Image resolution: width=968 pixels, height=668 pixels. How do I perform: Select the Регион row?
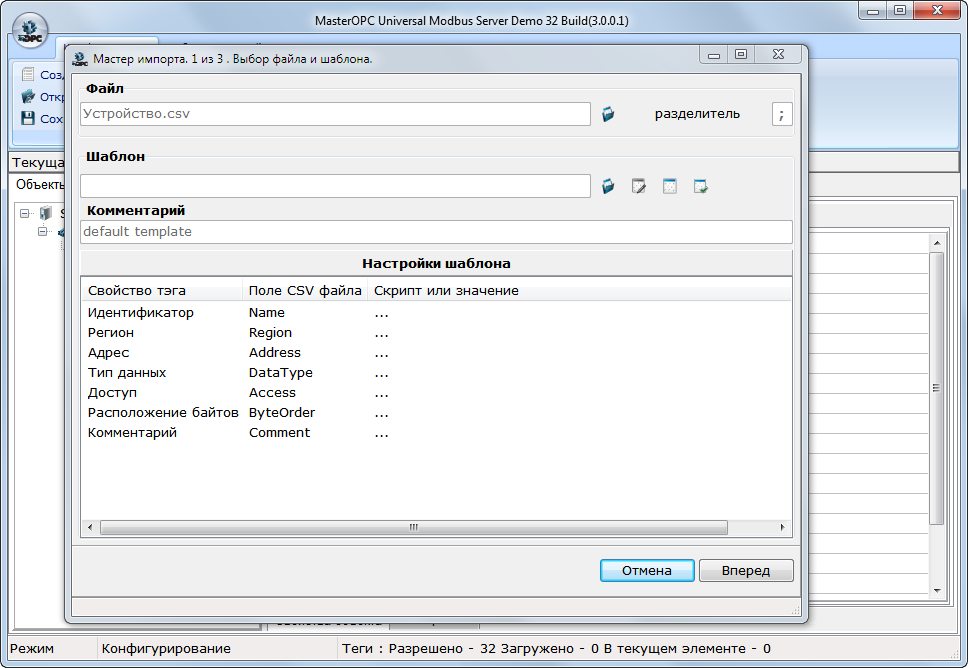[x=436, y=333]
